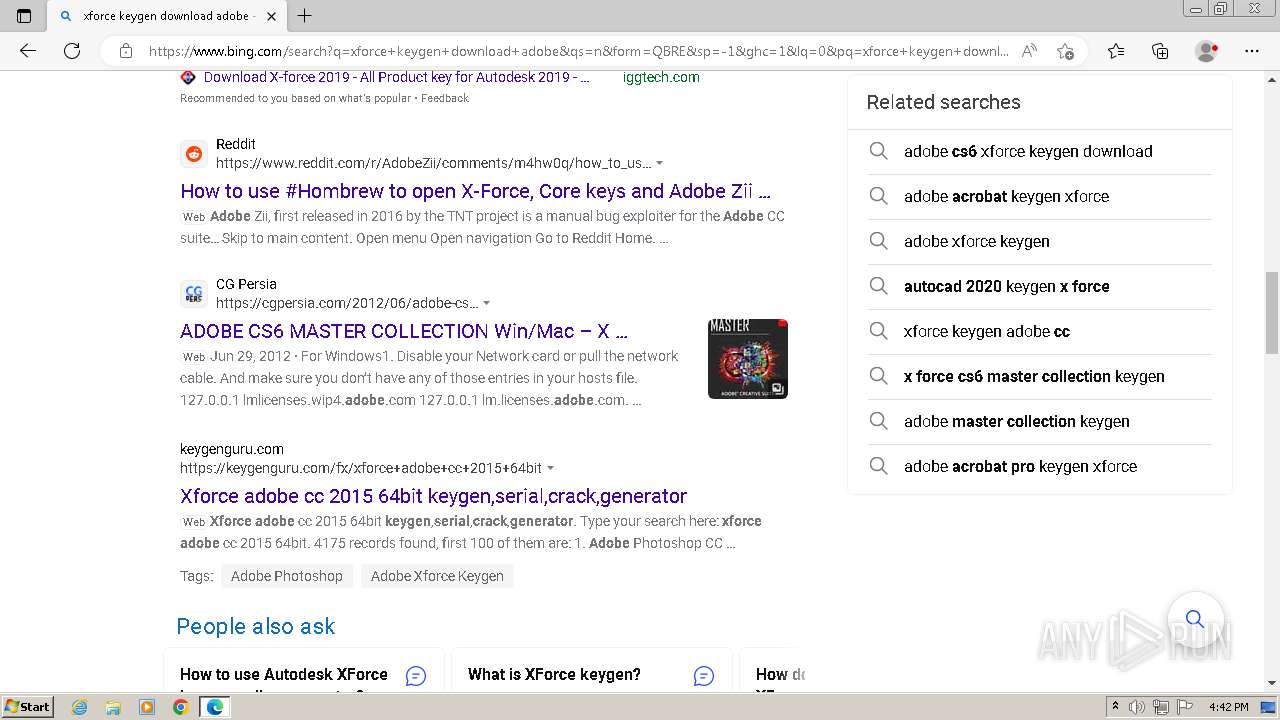Viewport: 1280px width, 720px height.
Task: Select the Adobe Photoshop tag
Action: [x=287, y=576]
